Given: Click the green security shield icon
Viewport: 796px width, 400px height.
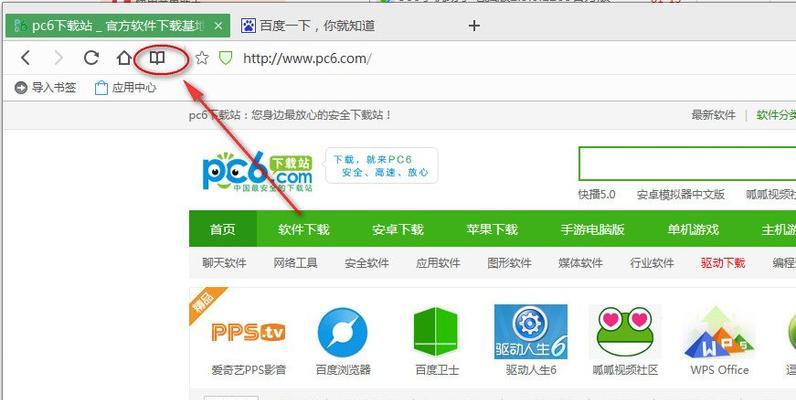Looking at the screenshot, I should click(225, 58).
